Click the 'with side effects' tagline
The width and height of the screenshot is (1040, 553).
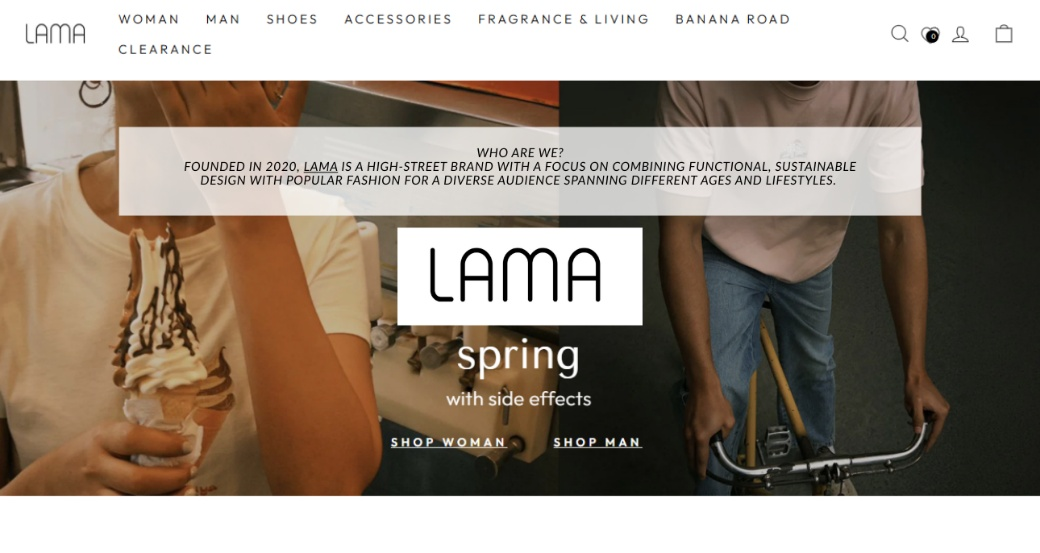(x=518, y=399)
